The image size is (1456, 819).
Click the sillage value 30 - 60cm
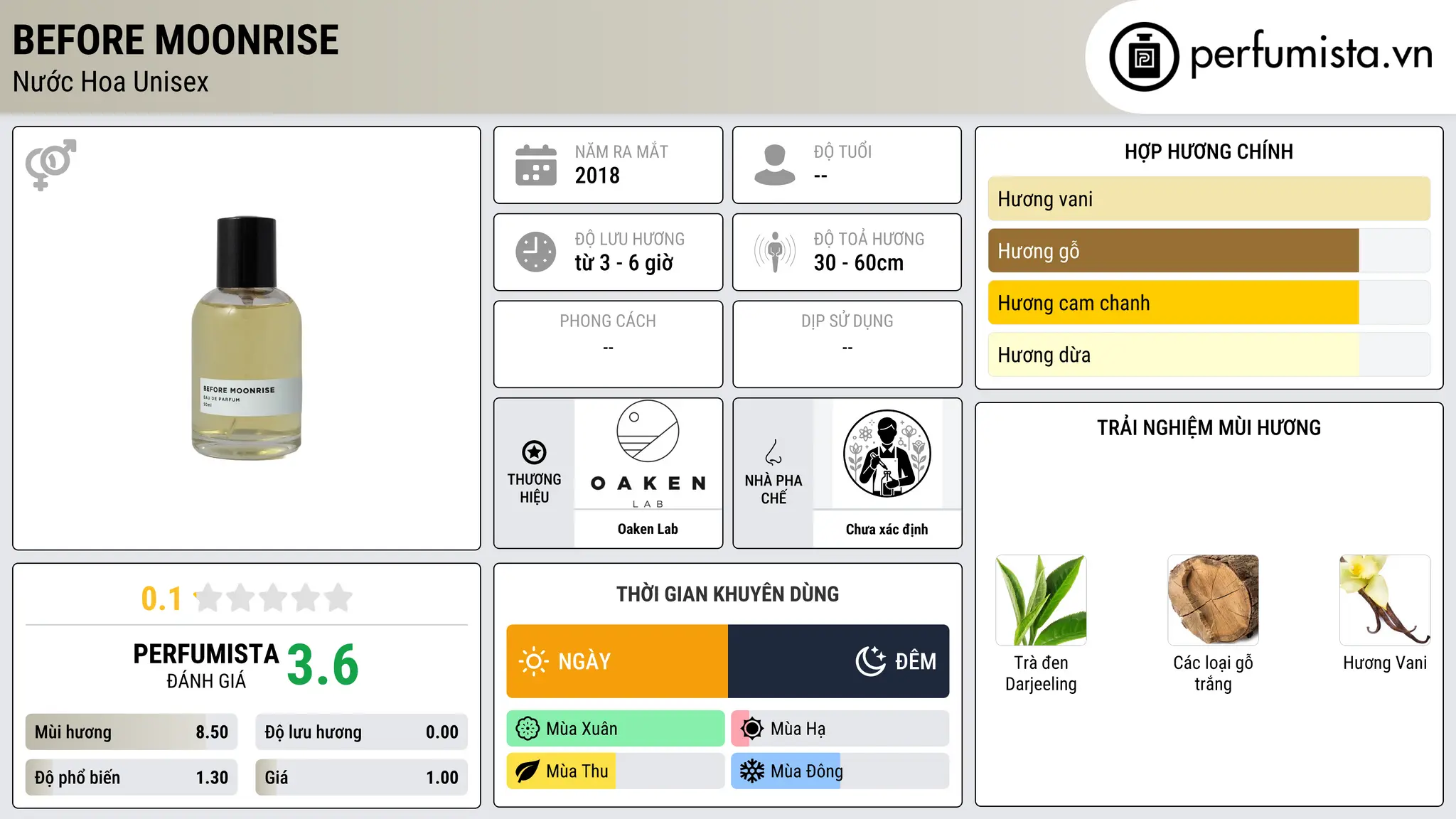tap(859, 263)
